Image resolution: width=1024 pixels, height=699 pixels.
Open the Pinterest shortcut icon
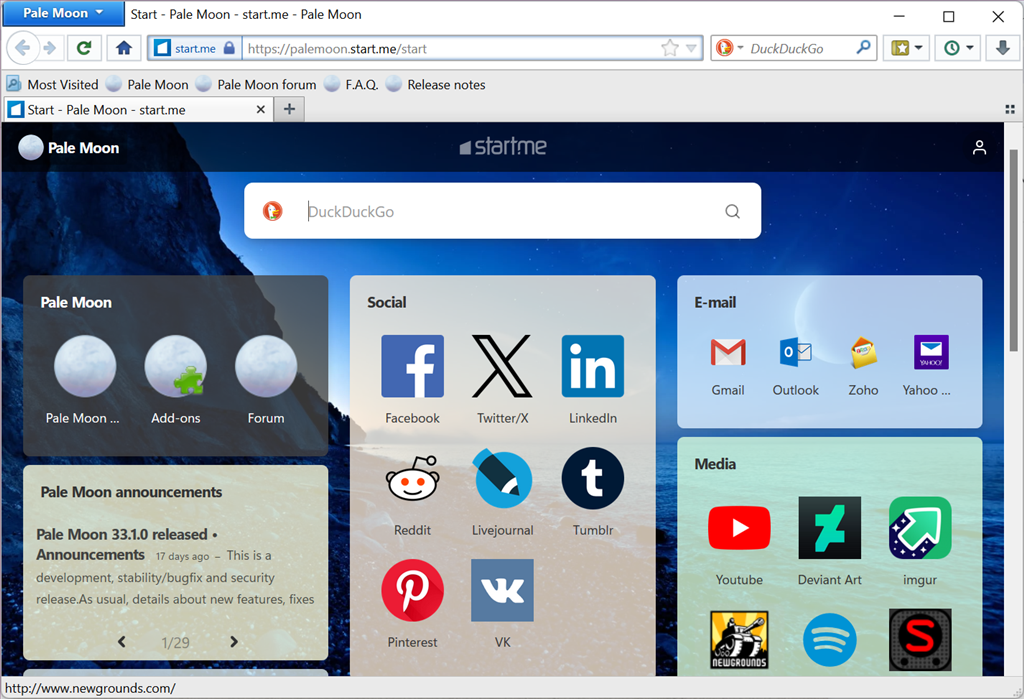[412, 590]
